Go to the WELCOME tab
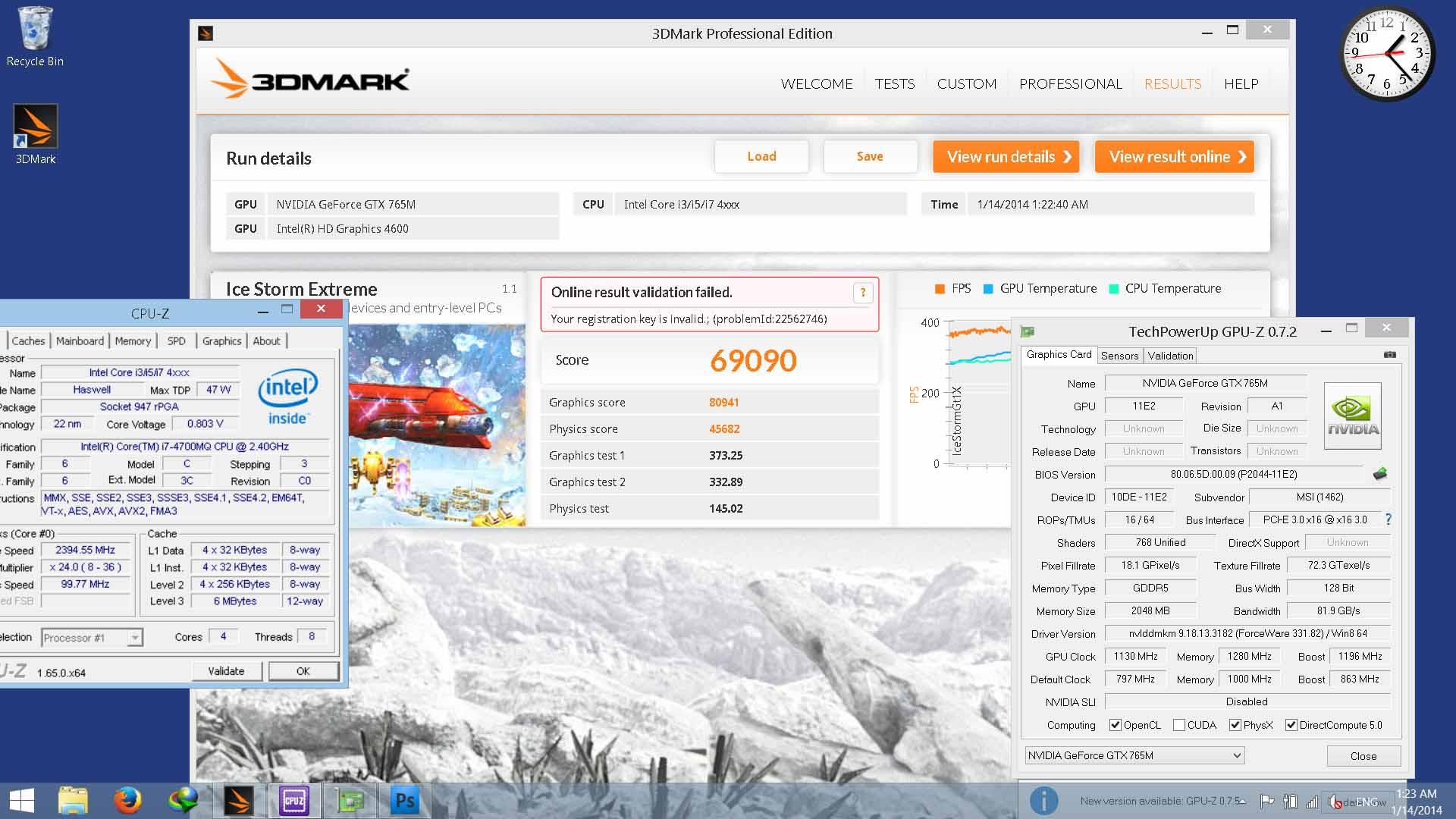The image size is (1456, 819). click(x=817, y=83)
